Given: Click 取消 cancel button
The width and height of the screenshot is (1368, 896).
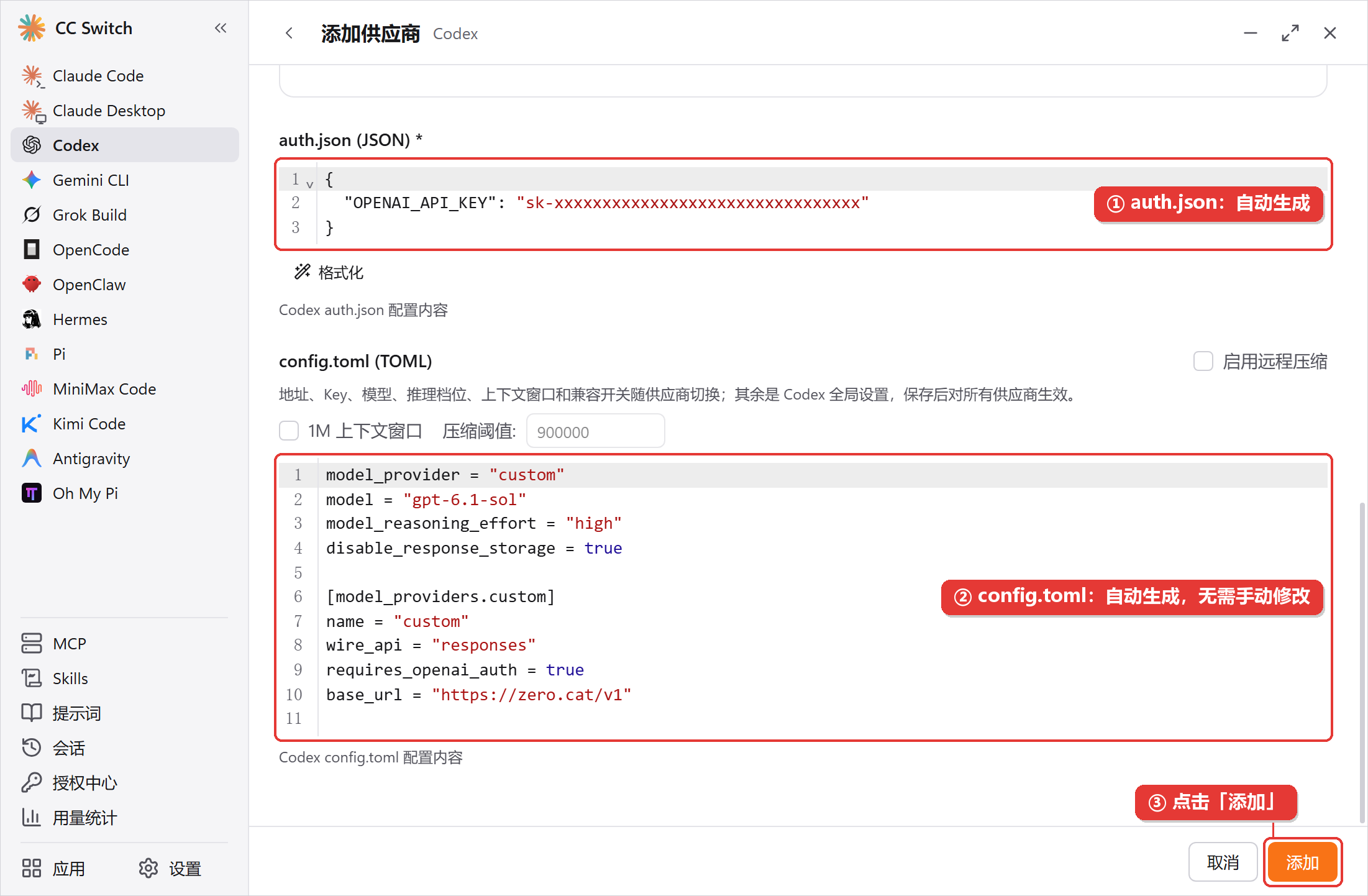Looking at the screenshot, I should (x=1223, y=862).
